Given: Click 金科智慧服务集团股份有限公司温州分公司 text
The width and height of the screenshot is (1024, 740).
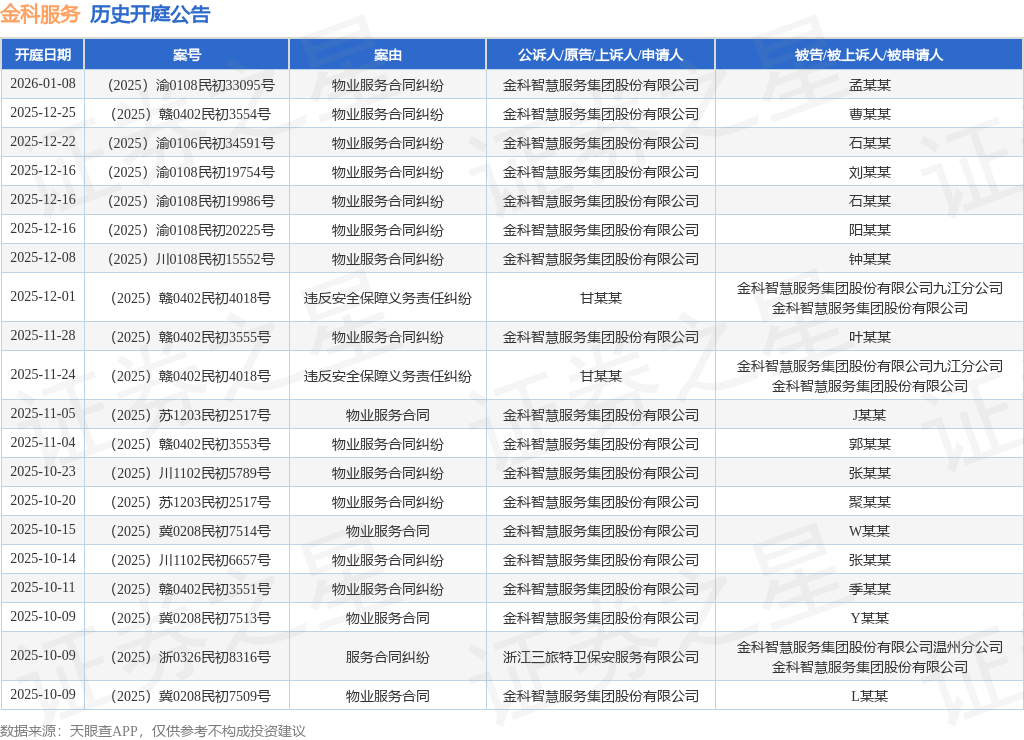Looking at the screenshot, I should pyautogui.click(x=869, y=647).
